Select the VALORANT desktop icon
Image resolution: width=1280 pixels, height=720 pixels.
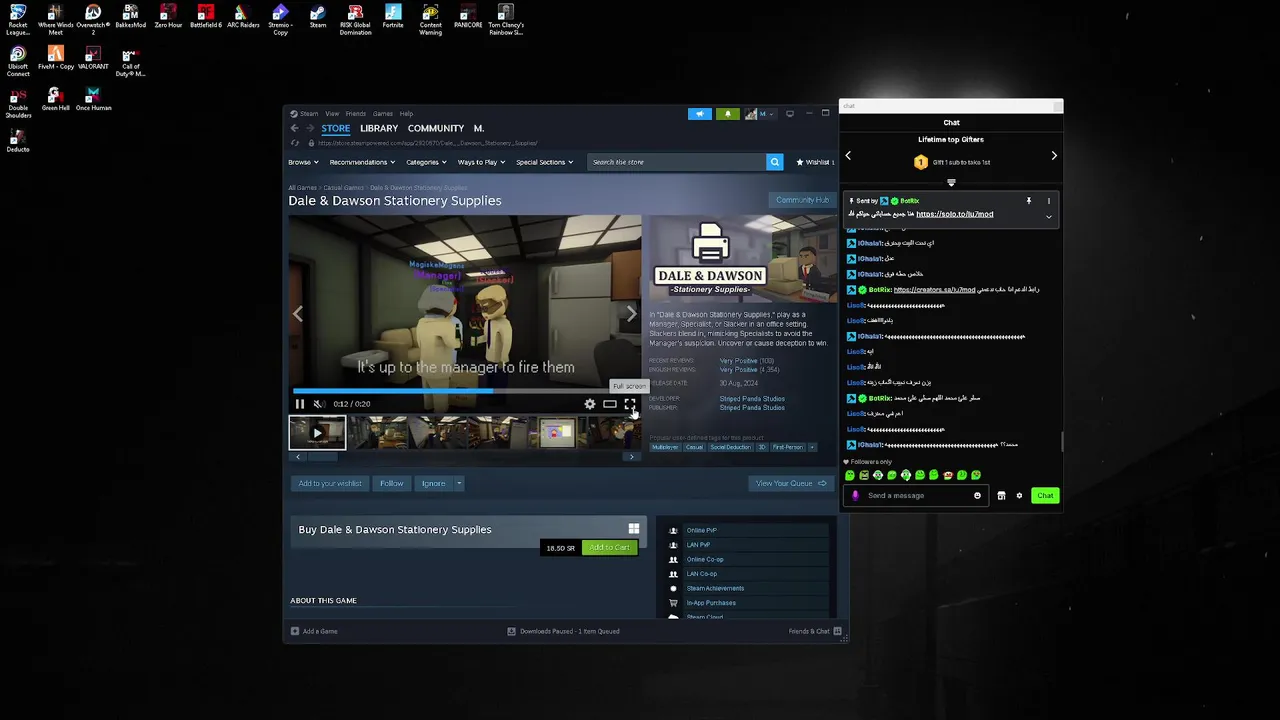(x=93, y=58)
